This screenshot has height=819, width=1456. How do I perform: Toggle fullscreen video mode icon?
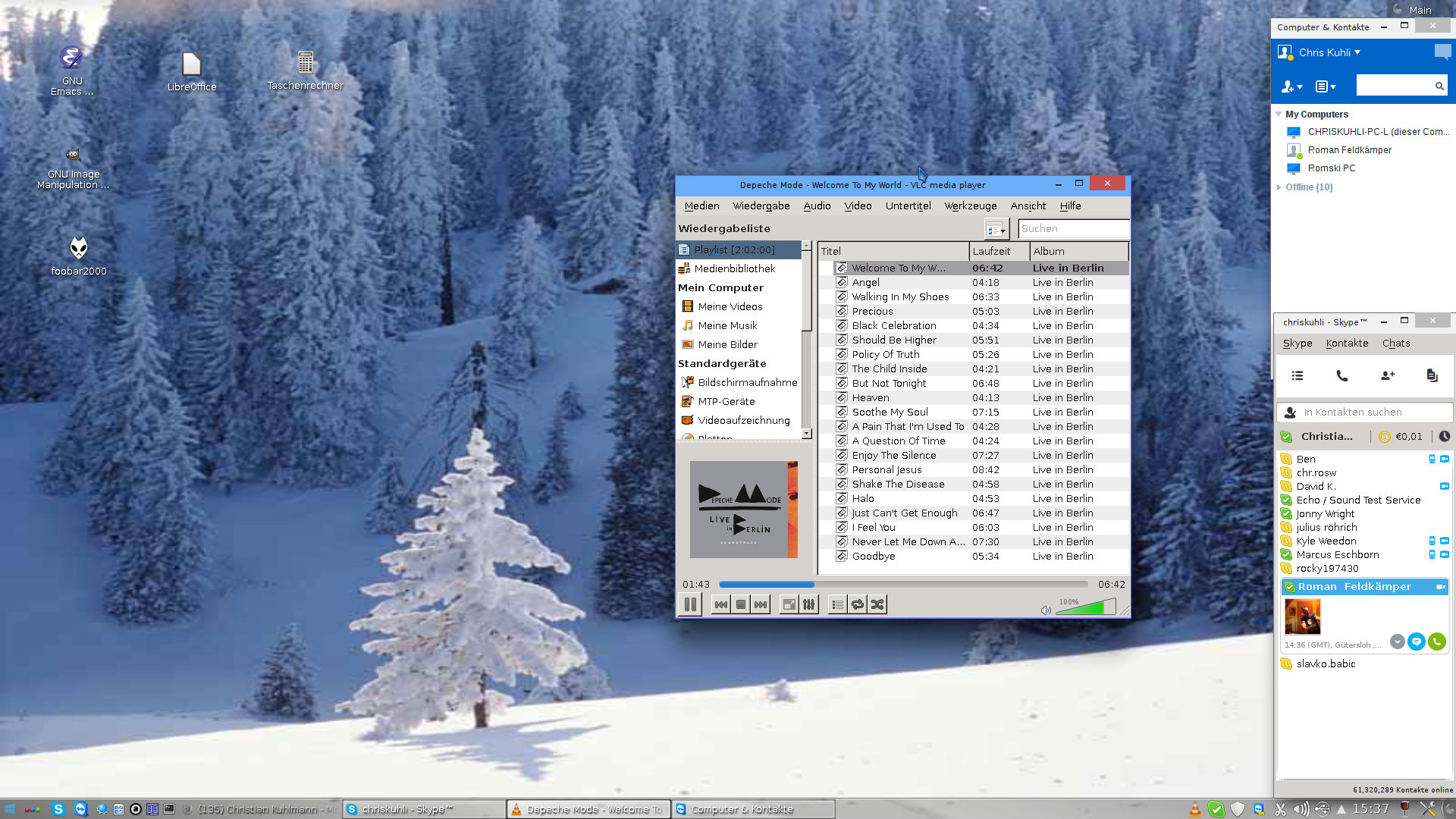[x=789, y=604]
